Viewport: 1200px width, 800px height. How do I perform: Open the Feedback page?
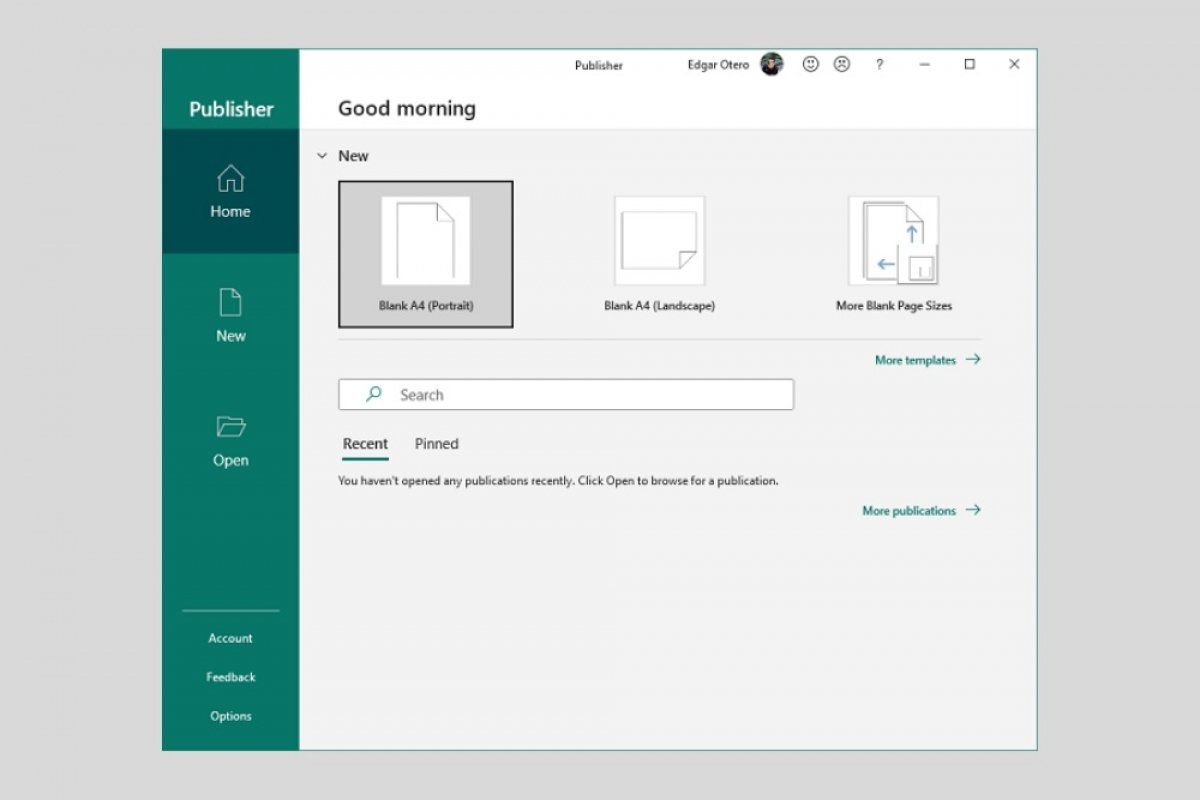[x=230, y=677]
